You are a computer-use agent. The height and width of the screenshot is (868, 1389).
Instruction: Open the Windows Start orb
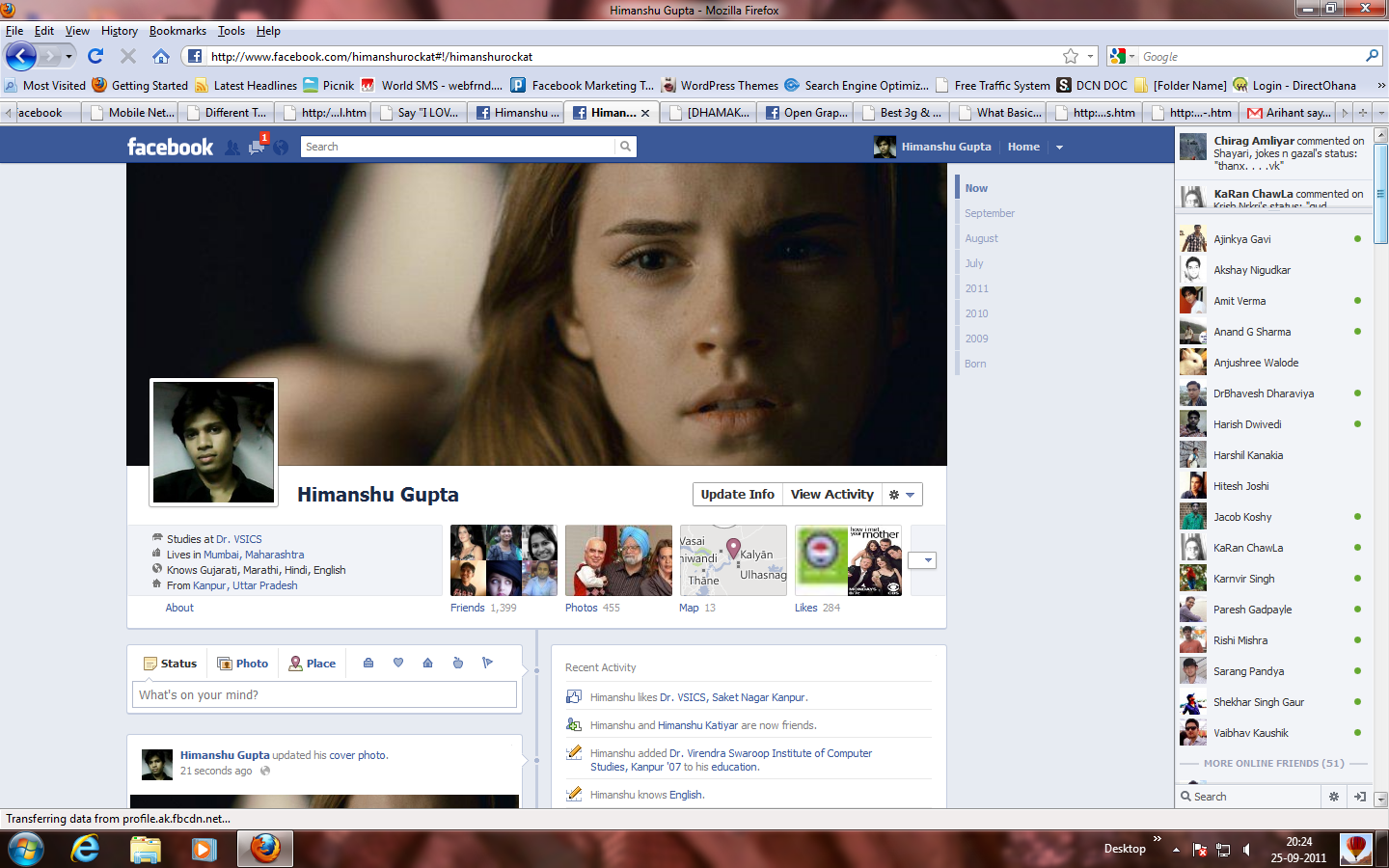25,849
